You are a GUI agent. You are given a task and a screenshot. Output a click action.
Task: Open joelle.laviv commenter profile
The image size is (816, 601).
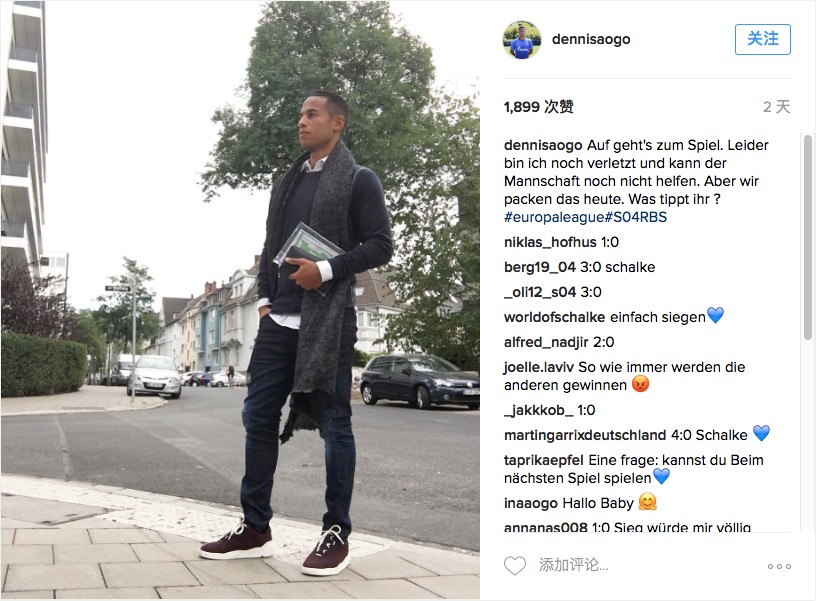(x=539, y=367)
